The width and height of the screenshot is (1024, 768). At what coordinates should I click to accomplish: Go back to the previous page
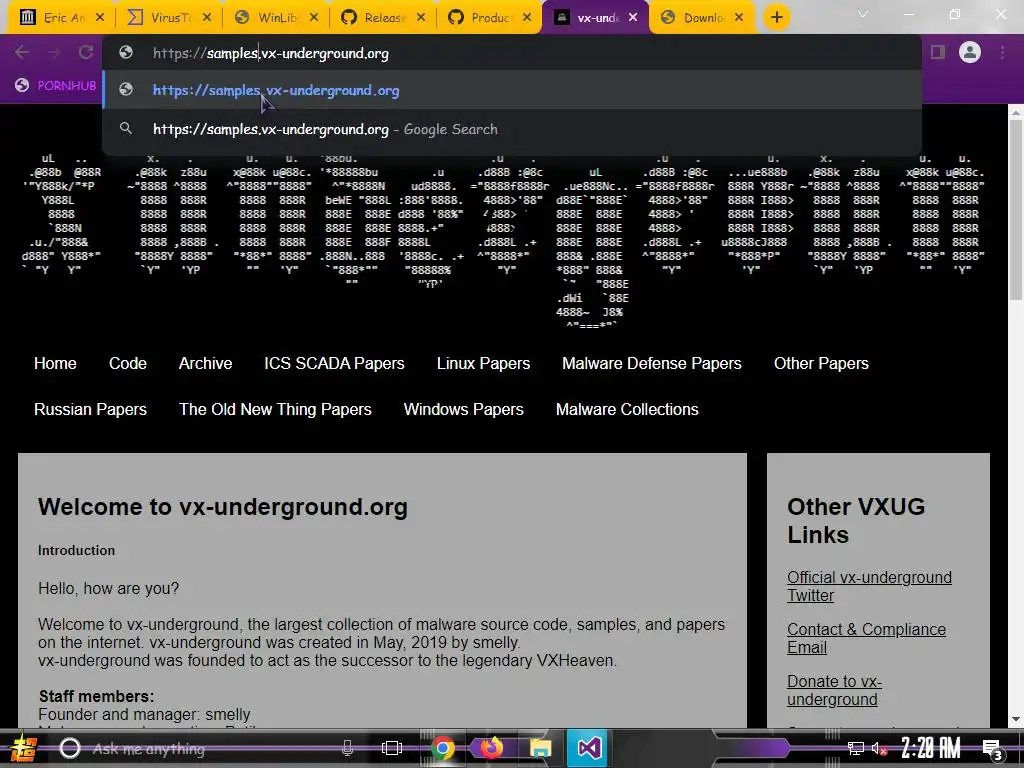click(x=22, y=52)
